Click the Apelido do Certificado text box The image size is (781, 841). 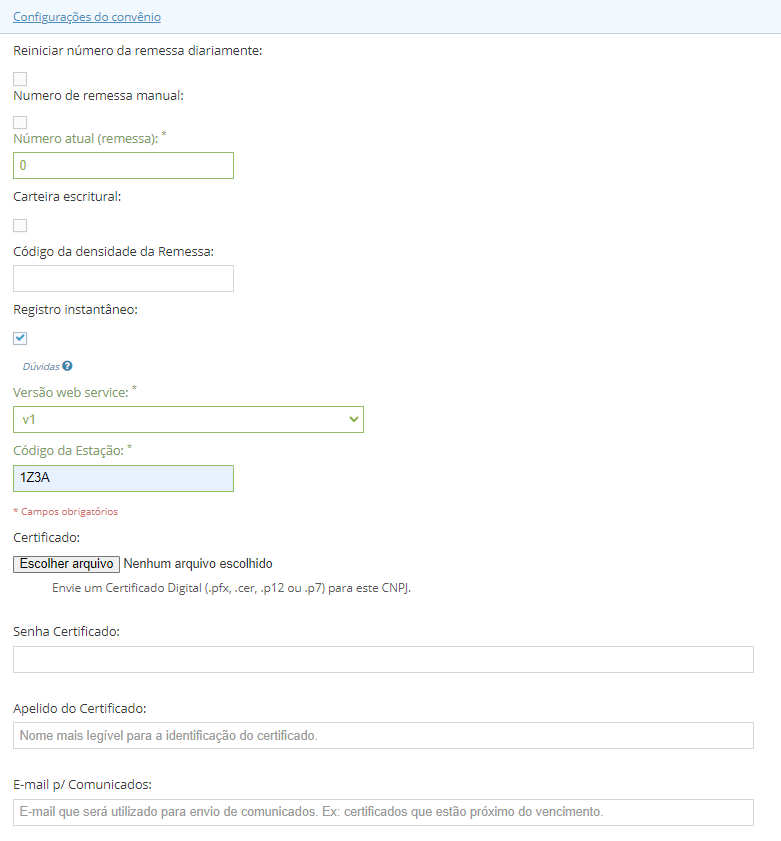tap(383, 735)
